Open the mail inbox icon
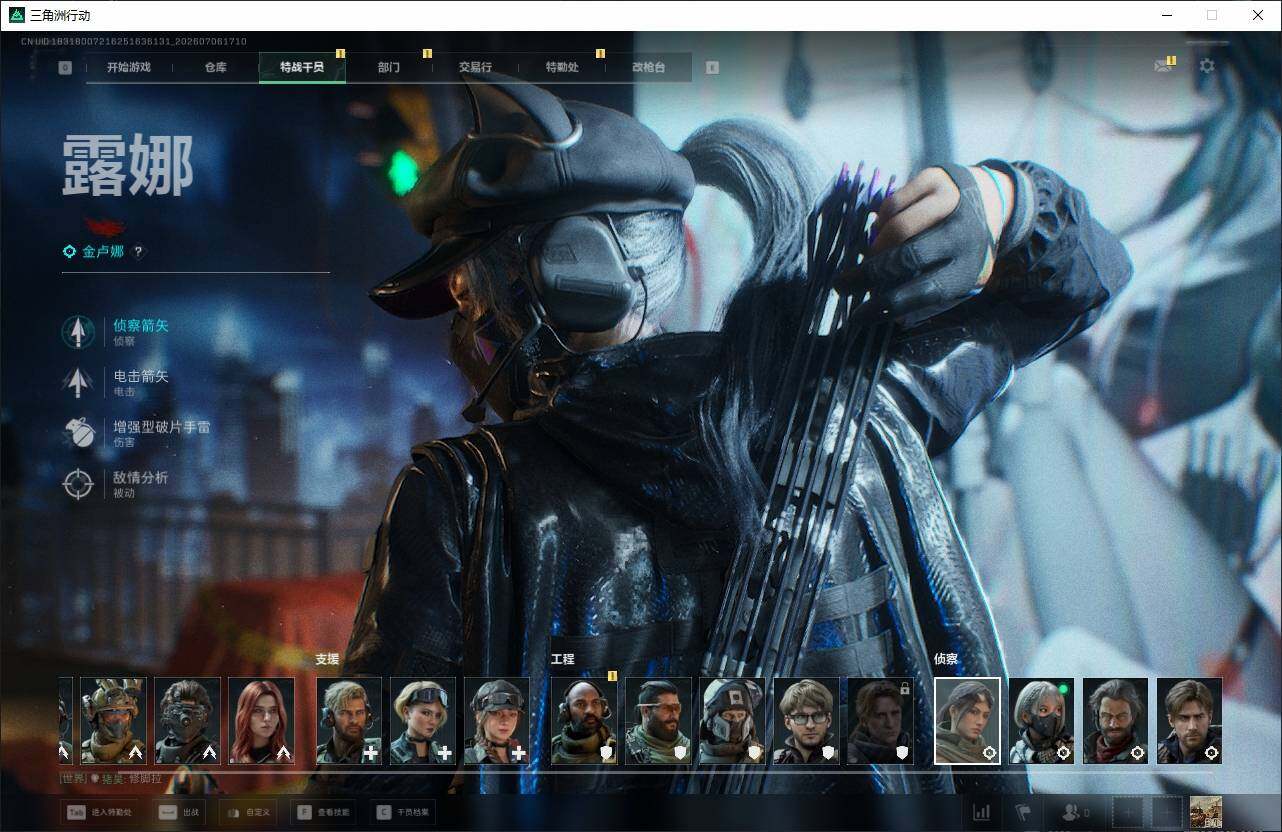This screenshot has width=1282, height=832. (1162, 66)
